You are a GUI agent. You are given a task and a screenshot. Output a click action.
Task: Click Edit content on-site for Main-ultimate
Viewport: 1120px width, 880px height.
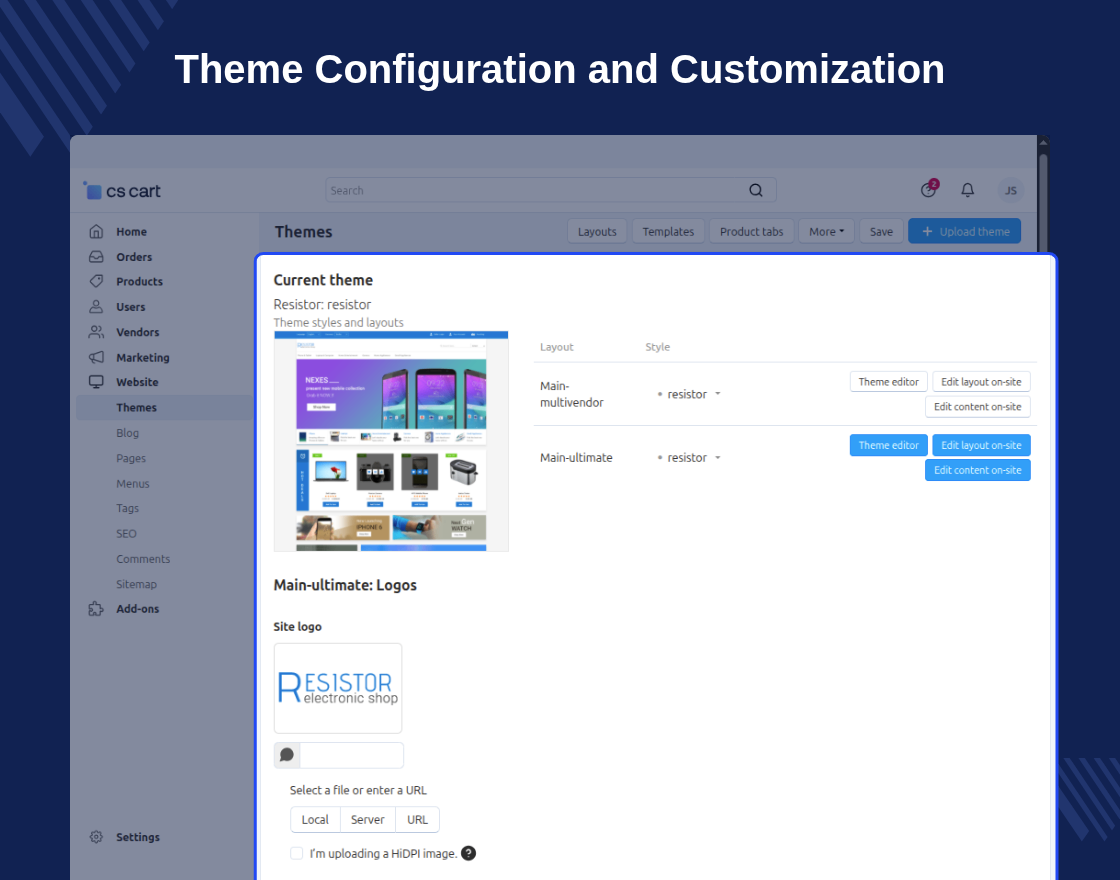(x=978, y=470)
